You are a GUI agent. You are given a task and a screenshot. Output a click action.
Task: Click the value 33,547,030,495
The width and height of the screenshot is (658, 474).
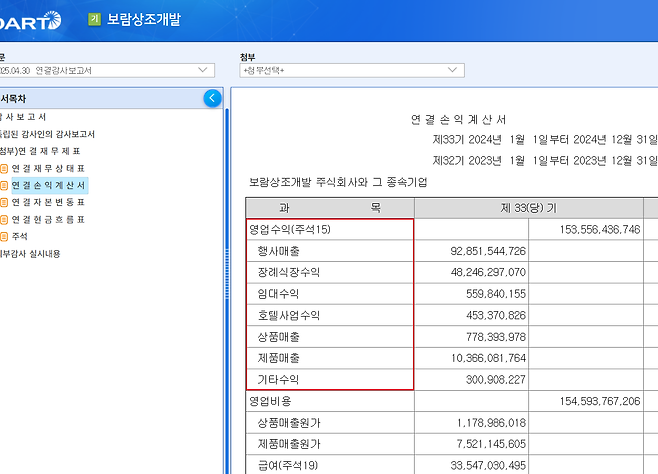coord(488,466)
